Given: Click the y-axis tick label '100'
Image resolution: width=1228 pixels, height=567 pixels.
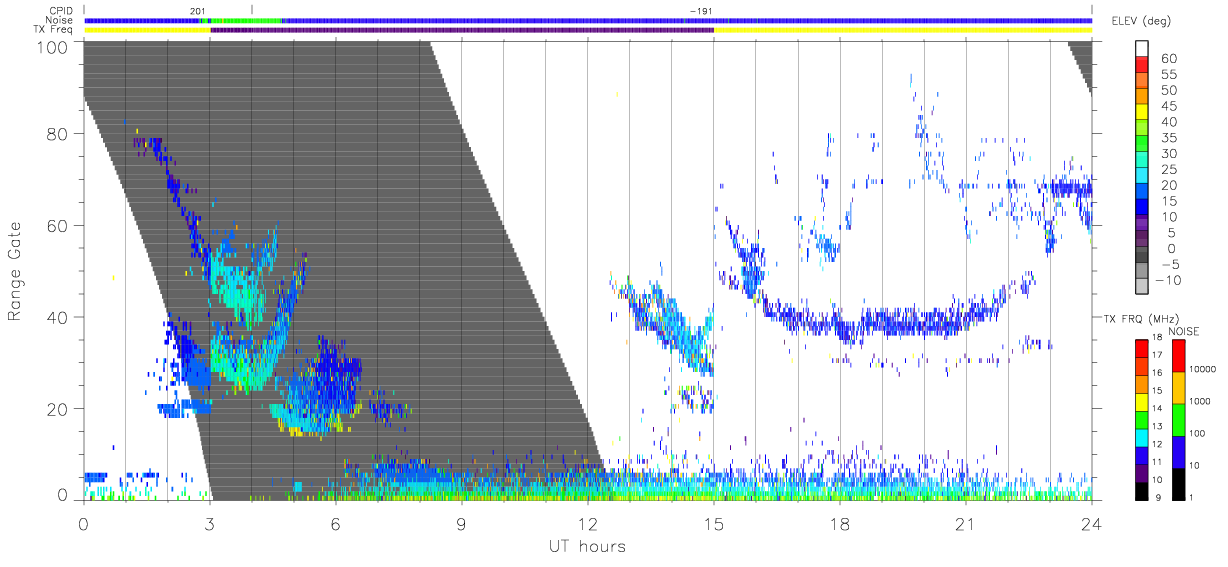Looking at the screenshot, I should [x=53, y=46].
